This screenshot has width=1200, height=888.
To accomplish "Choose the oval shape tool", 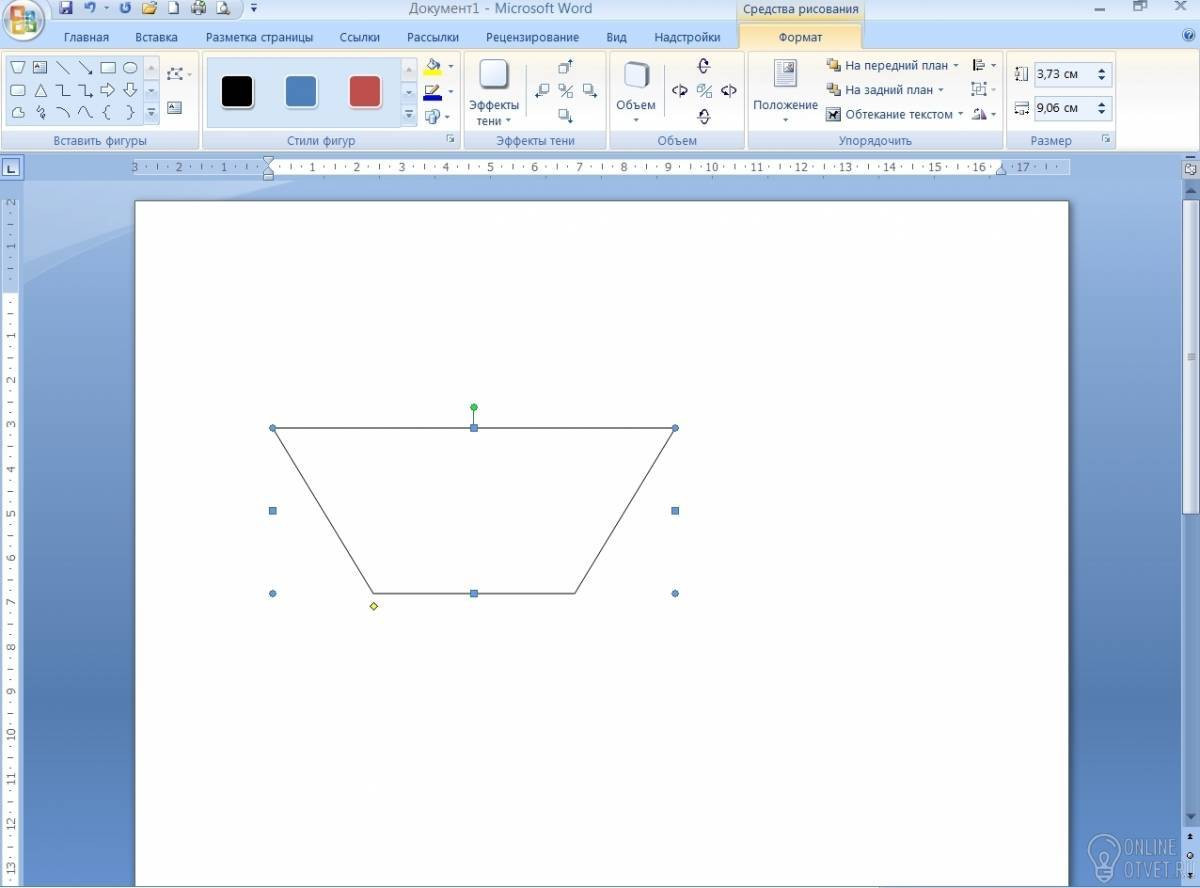I will point(130,68).
